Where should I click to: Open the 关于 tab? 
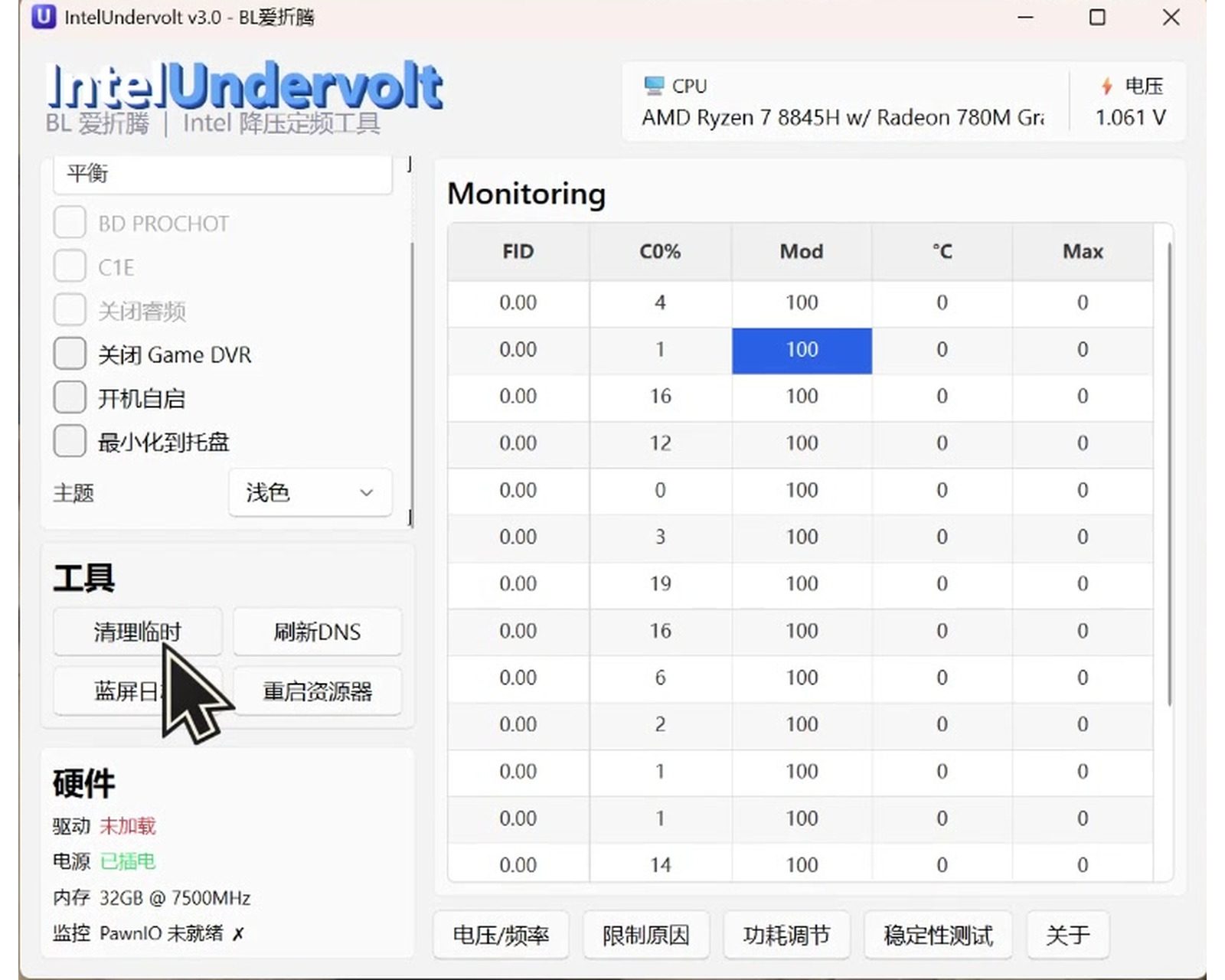1067,935
